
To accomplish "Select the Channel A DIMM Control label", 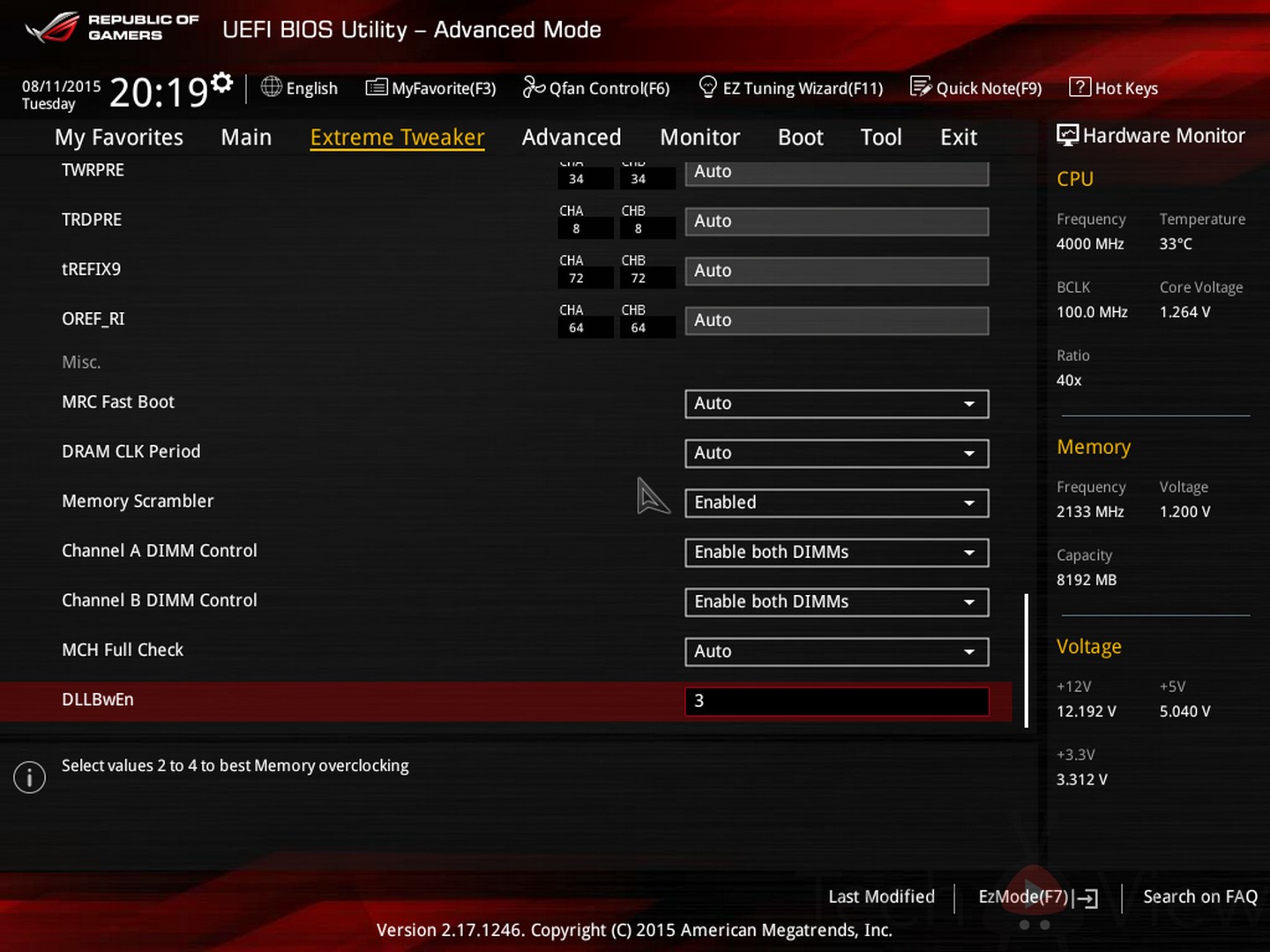I will 160,551.
